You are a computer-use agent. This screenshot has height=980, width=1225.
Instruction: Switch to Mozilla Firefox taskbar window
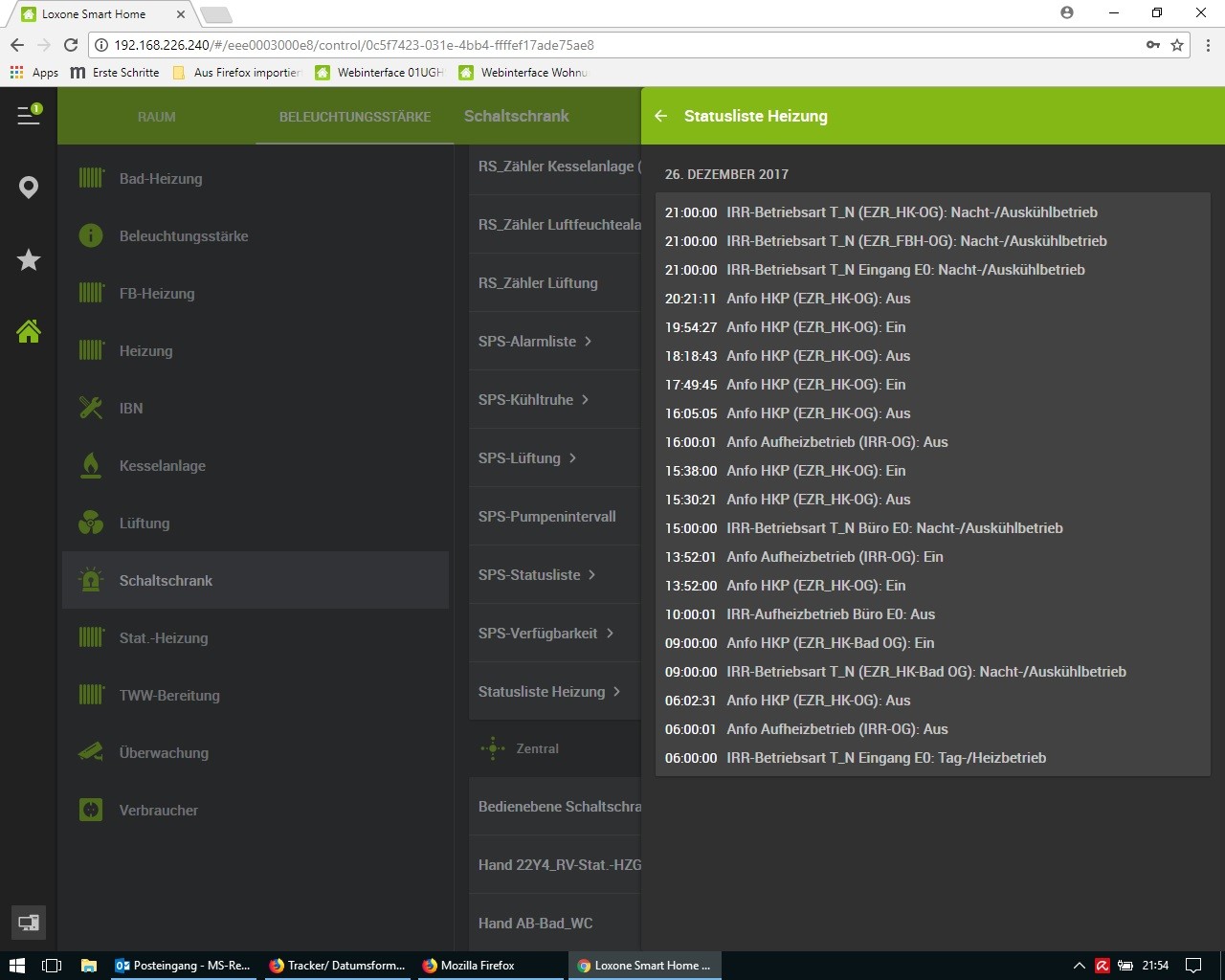(490, 966)
